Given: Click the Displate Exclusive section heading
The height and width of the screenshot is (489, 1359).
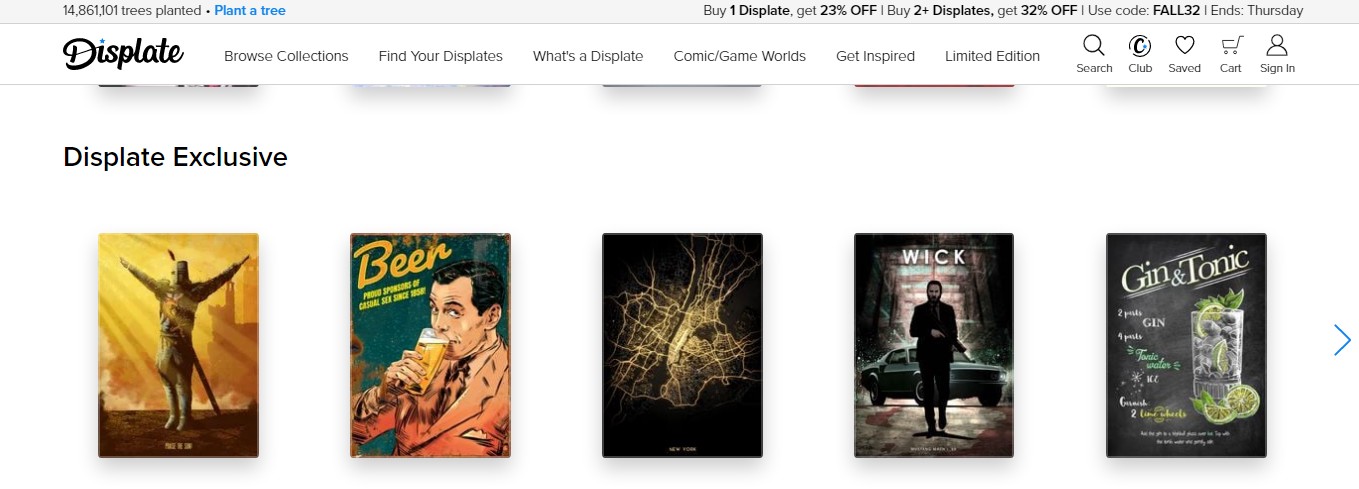Looking at the screenshot, I should click(175, 157).
